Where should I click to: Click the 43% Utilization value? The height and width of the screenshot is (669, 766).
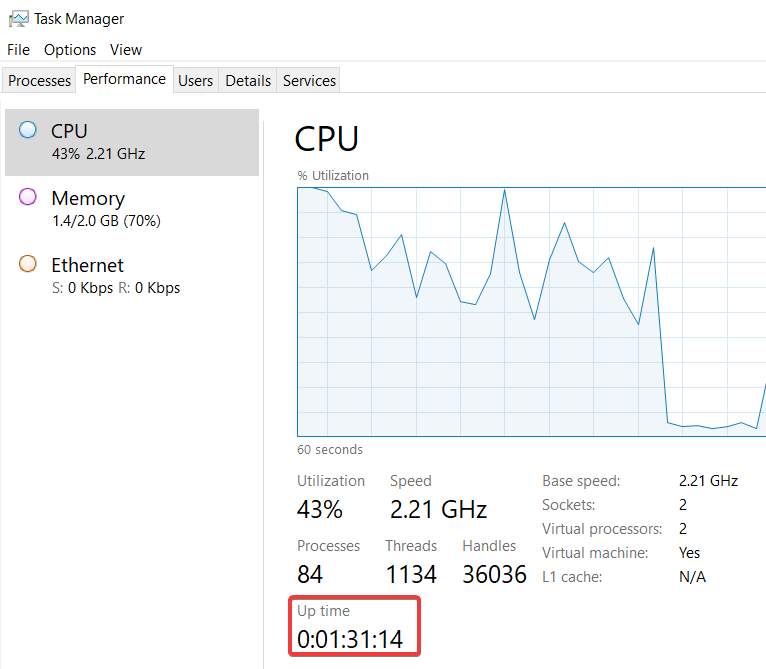tap(320, 509)
